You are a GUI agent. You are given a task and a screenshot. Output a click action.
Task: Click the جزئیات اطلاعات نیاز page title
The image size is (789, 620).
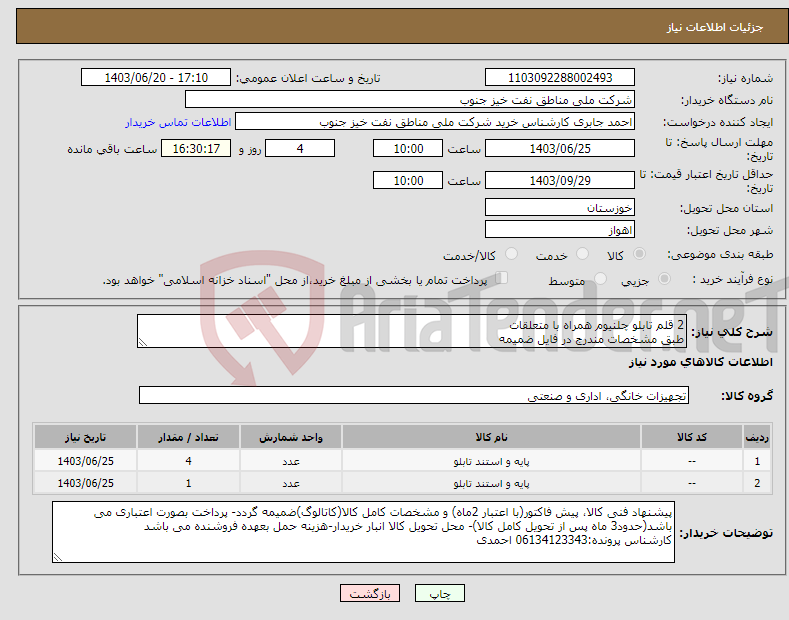pos(715,27)
